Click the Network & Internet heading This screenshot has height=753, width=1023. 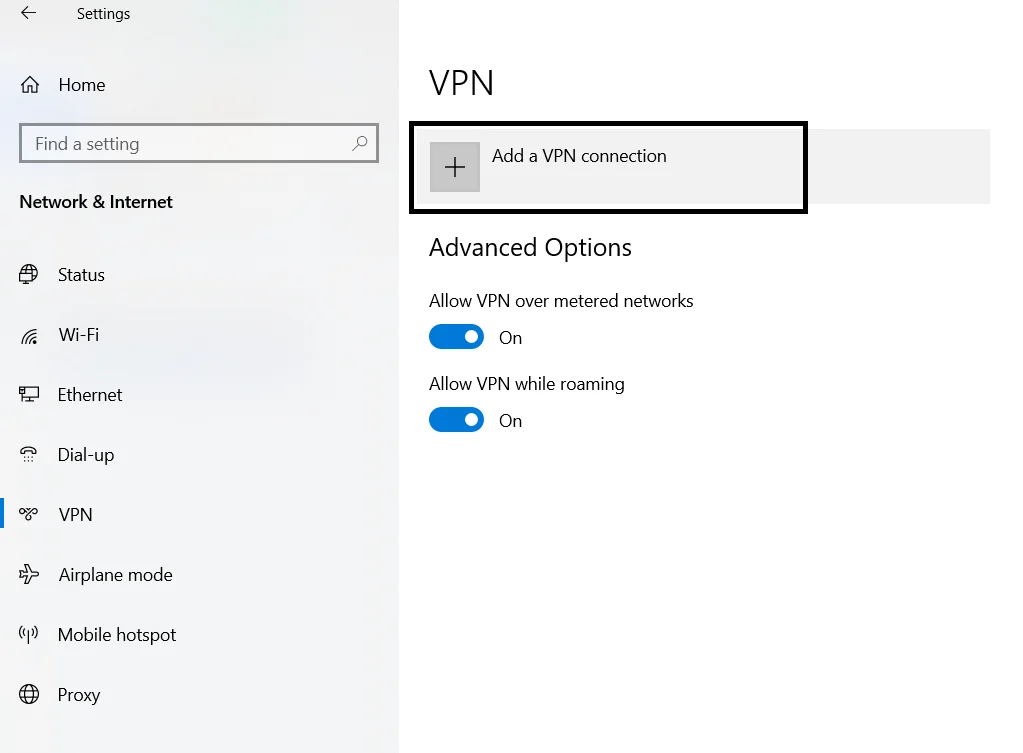tap(95, 201)
